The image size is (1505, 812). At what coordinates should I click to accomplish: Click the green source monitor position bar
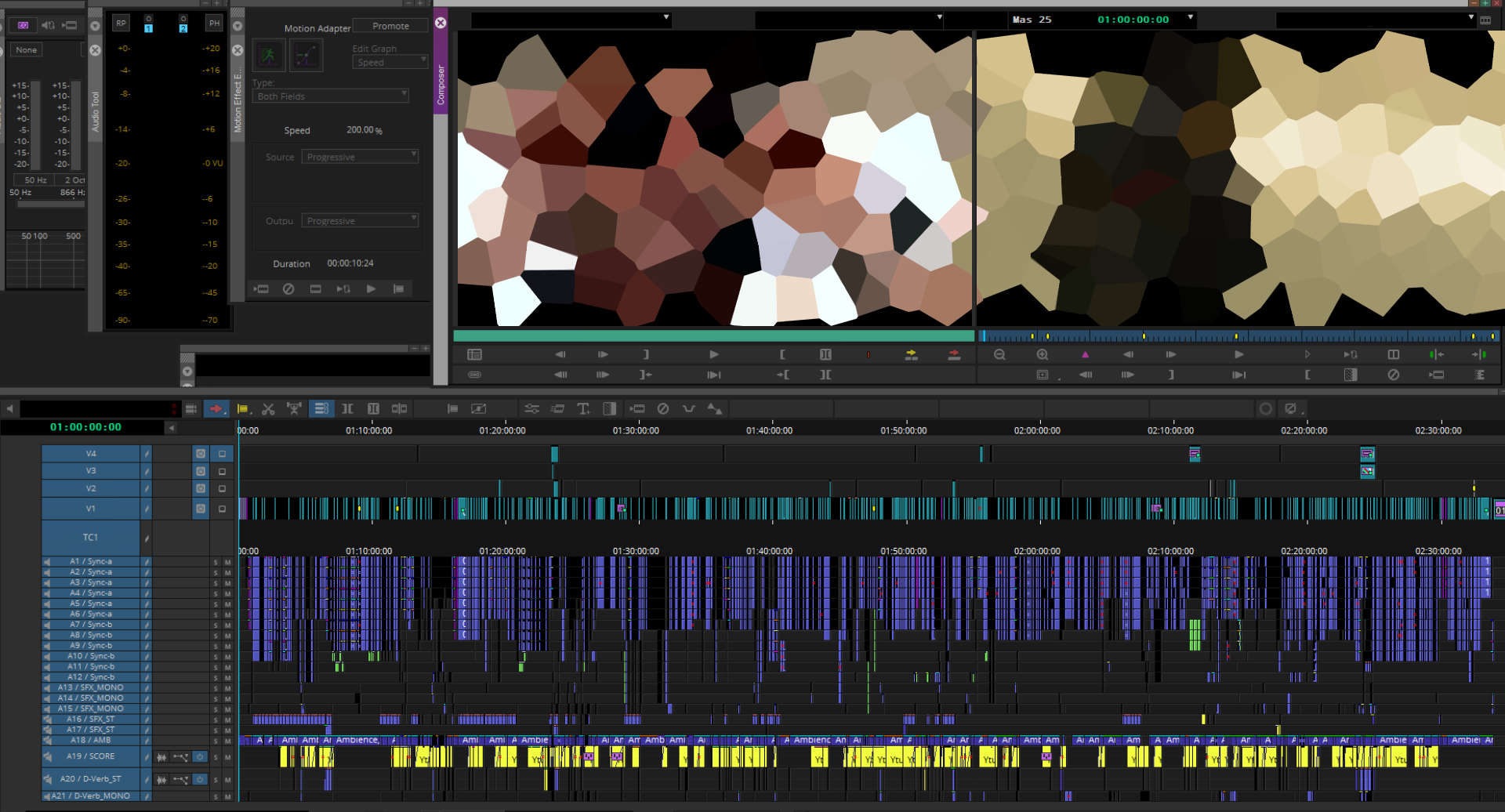pyautogui.click(x=713, y=336)
